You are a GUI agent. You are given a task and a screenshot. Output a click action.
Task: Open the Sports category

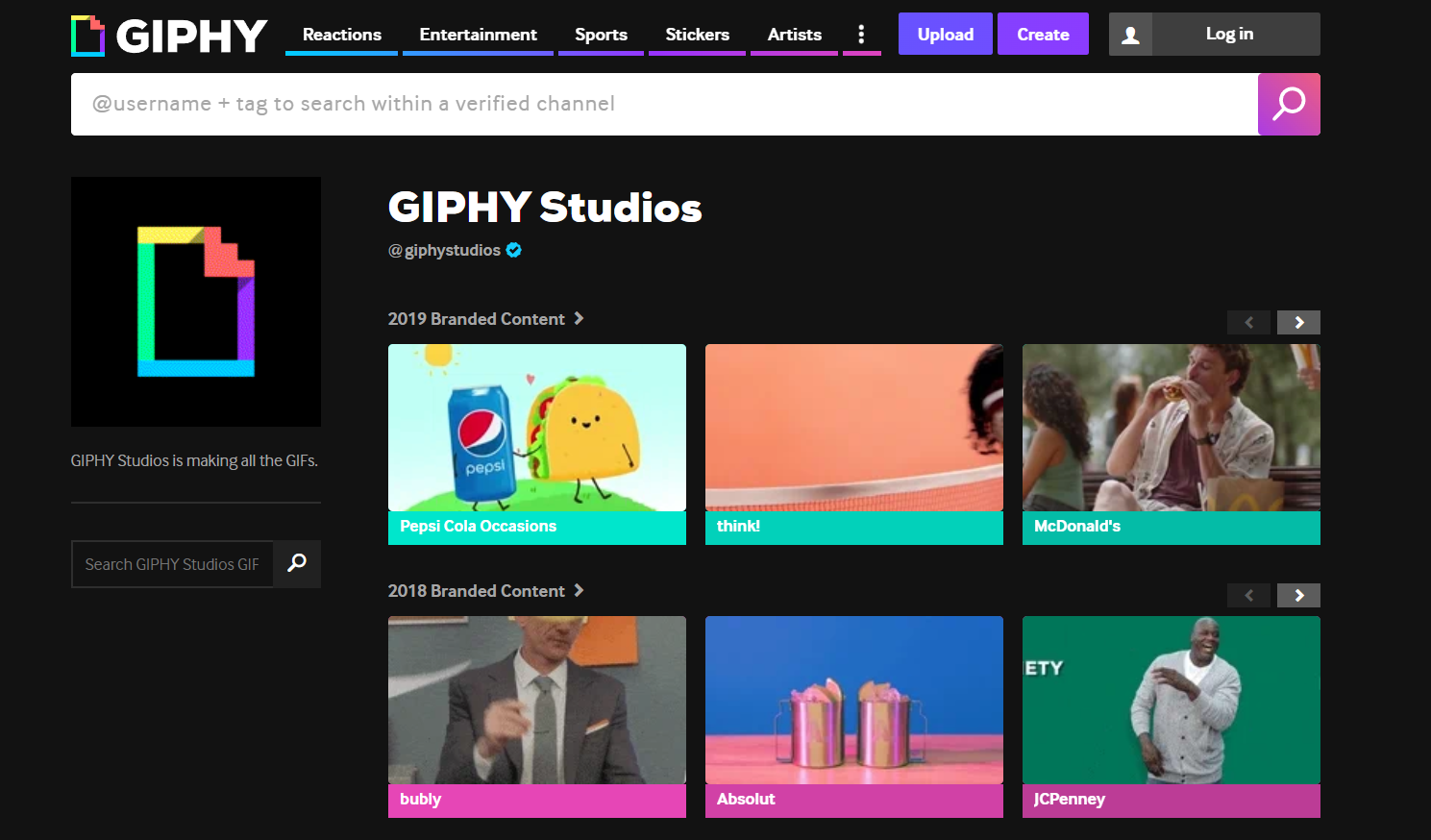pos(601,35)
